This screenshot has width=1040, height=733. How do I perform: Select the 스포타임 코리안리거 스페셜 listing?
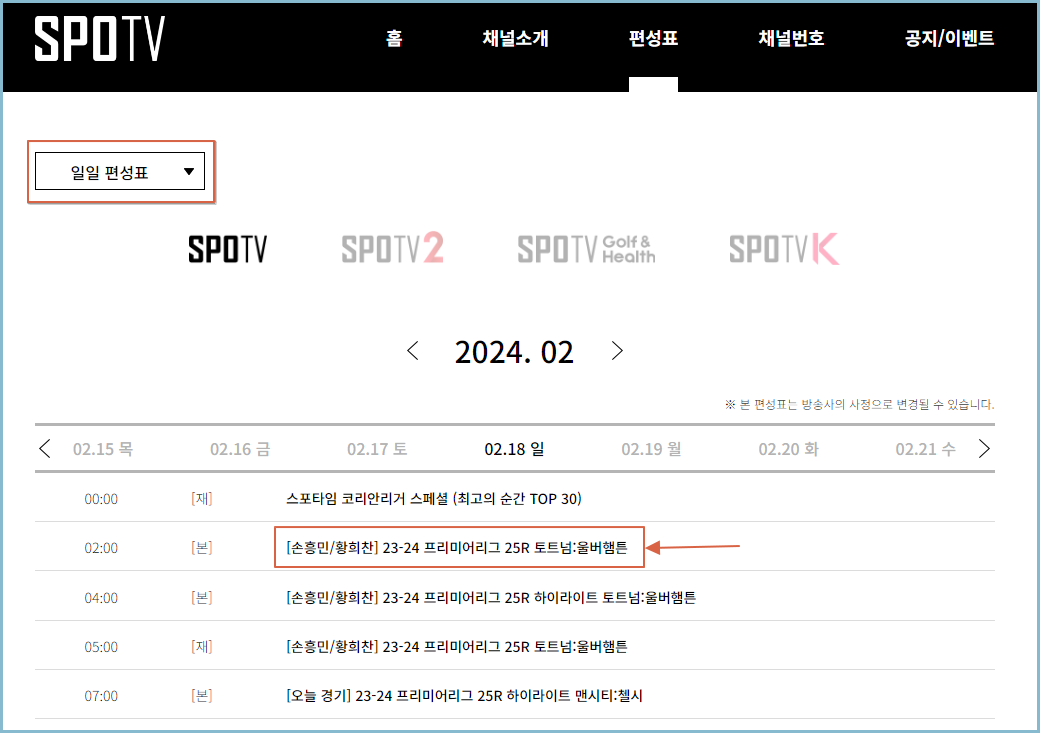click(x=433, y=498)
